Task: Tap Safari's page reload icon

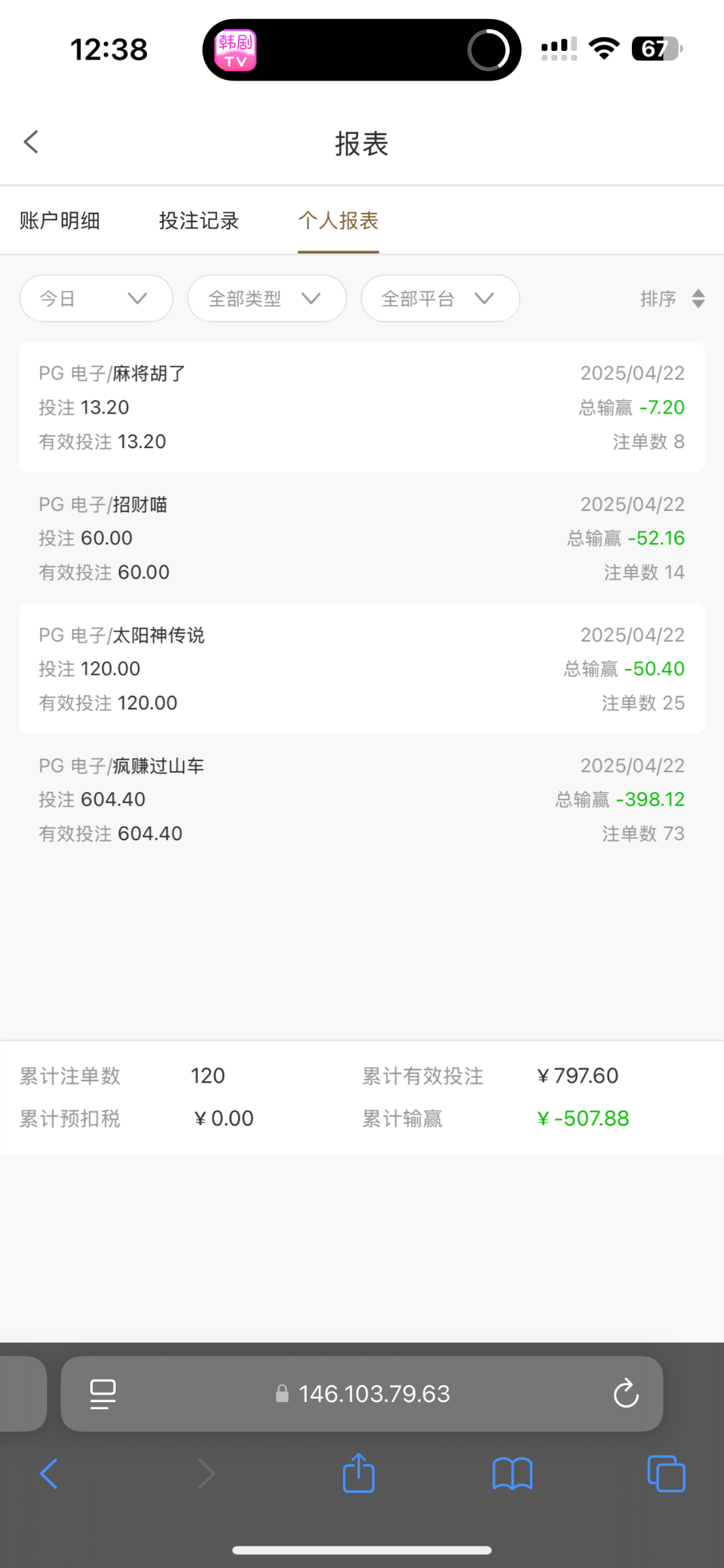Action: [625, 1393]
